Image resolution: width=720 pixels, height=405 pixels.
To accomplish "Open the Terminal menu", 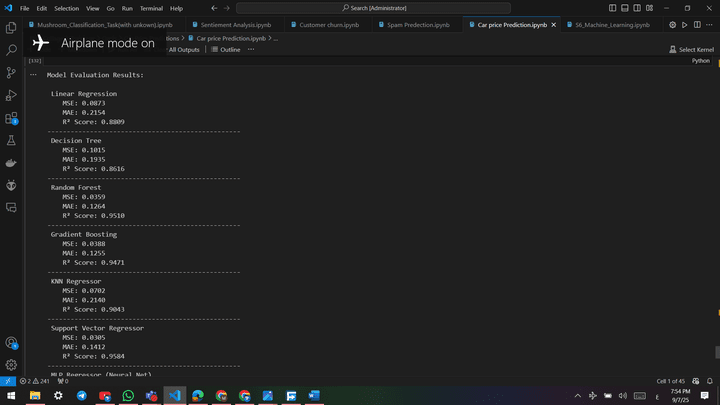I will click(152, 8).
